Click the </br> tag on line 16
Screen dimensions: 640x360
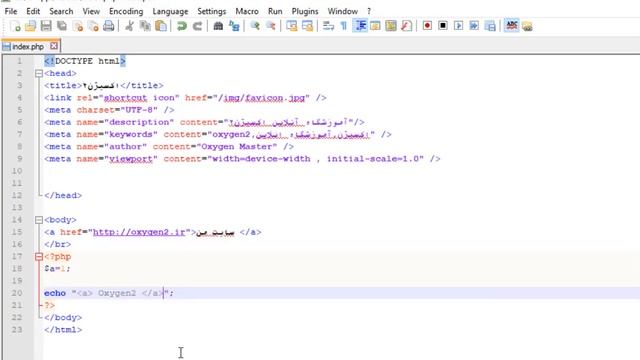click(x=58, y=244)
